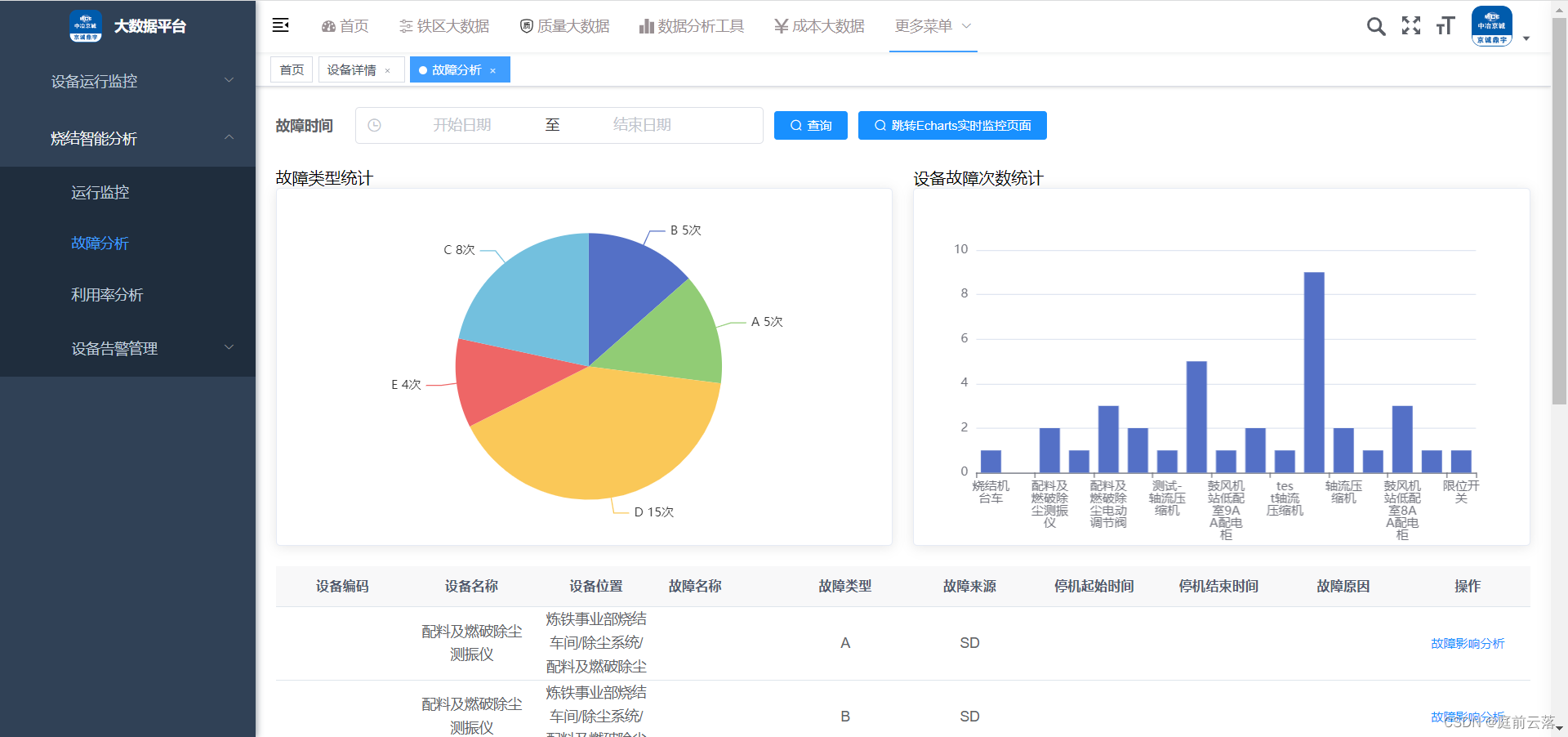Image resolution: width=1568 pixels, height=737 pixels.
Task: Click 停机结束时间 column header
Action: coord(1218,586)
